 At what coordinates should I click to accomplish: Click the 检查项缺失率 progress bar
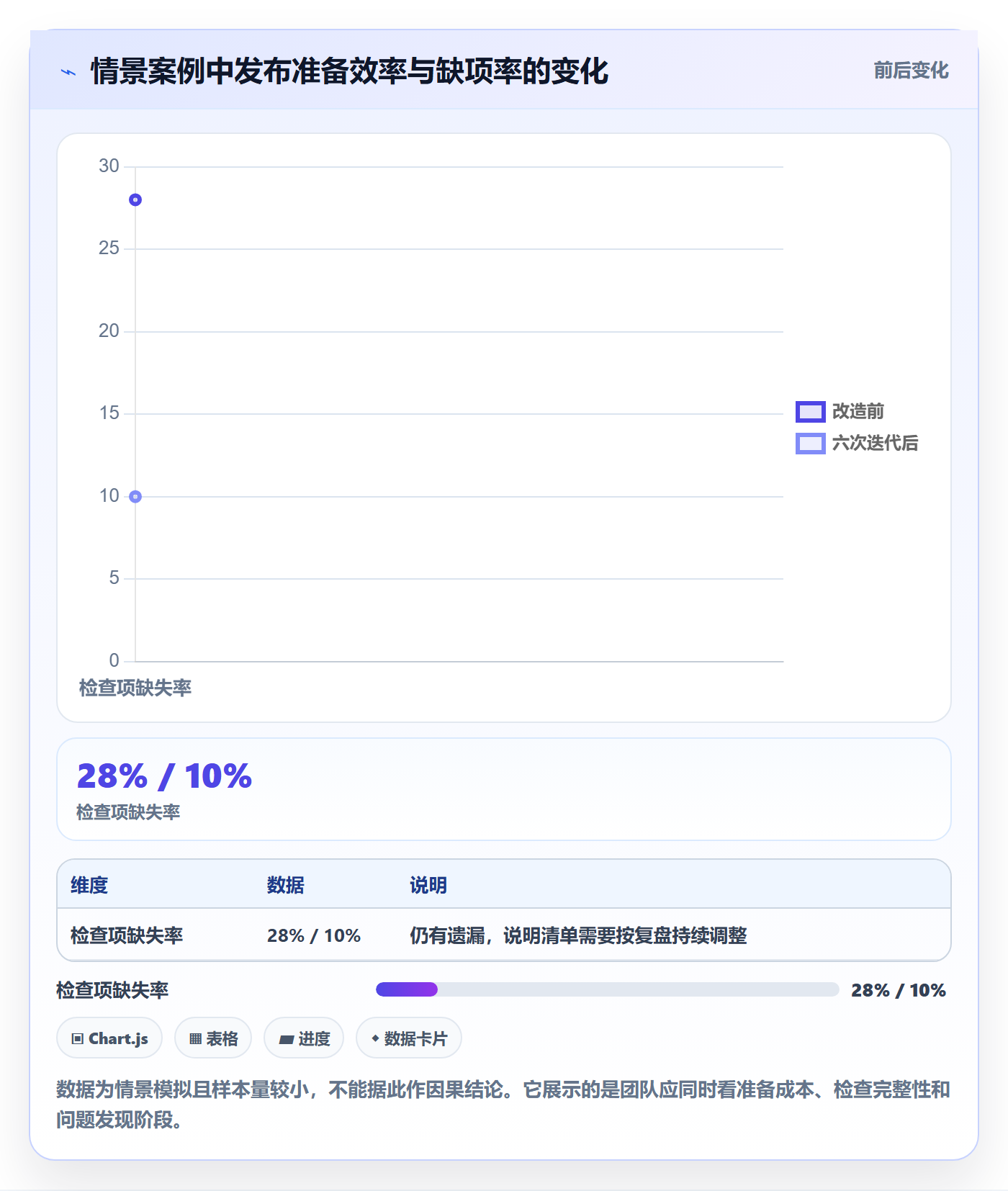607,989
